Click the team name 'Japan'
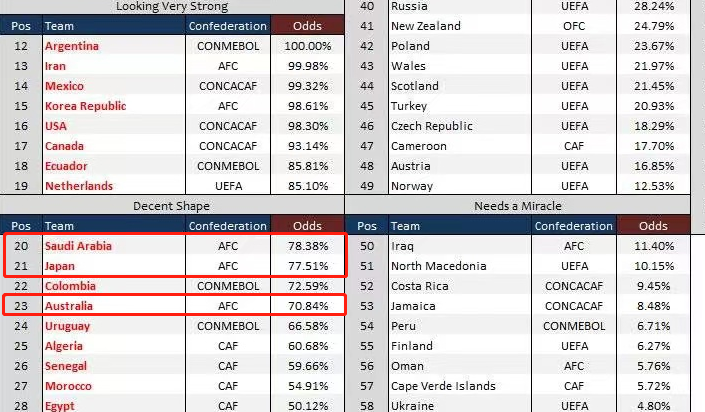This screenshot has width=705, height=412. click(60, 266)
